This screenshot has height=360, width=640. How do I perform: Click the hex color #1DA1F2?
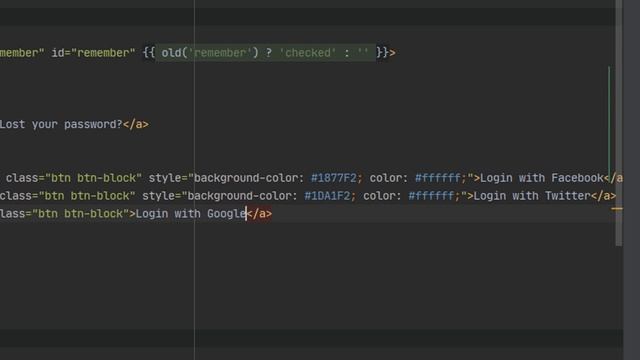[x=327, y=196]
